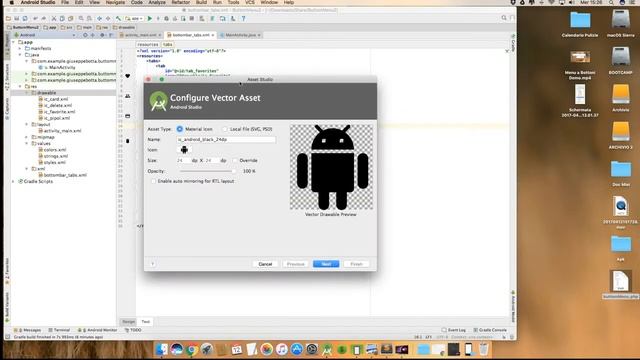The image size is (640, 360).
Task: Switch to Design editor tab at bottom
Action: coord(129,322)
